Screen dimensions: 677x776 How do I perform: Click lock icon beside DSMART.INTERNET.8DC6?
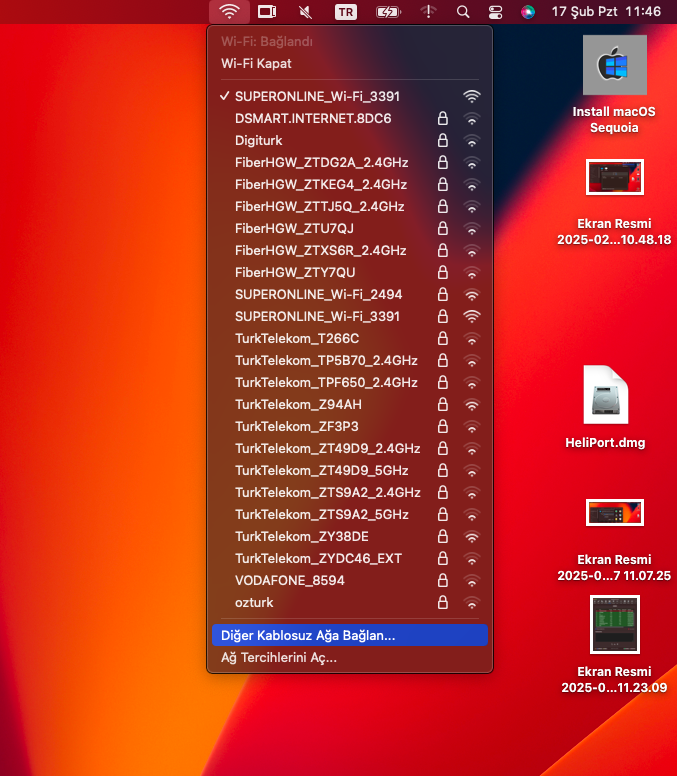[443, 118]
